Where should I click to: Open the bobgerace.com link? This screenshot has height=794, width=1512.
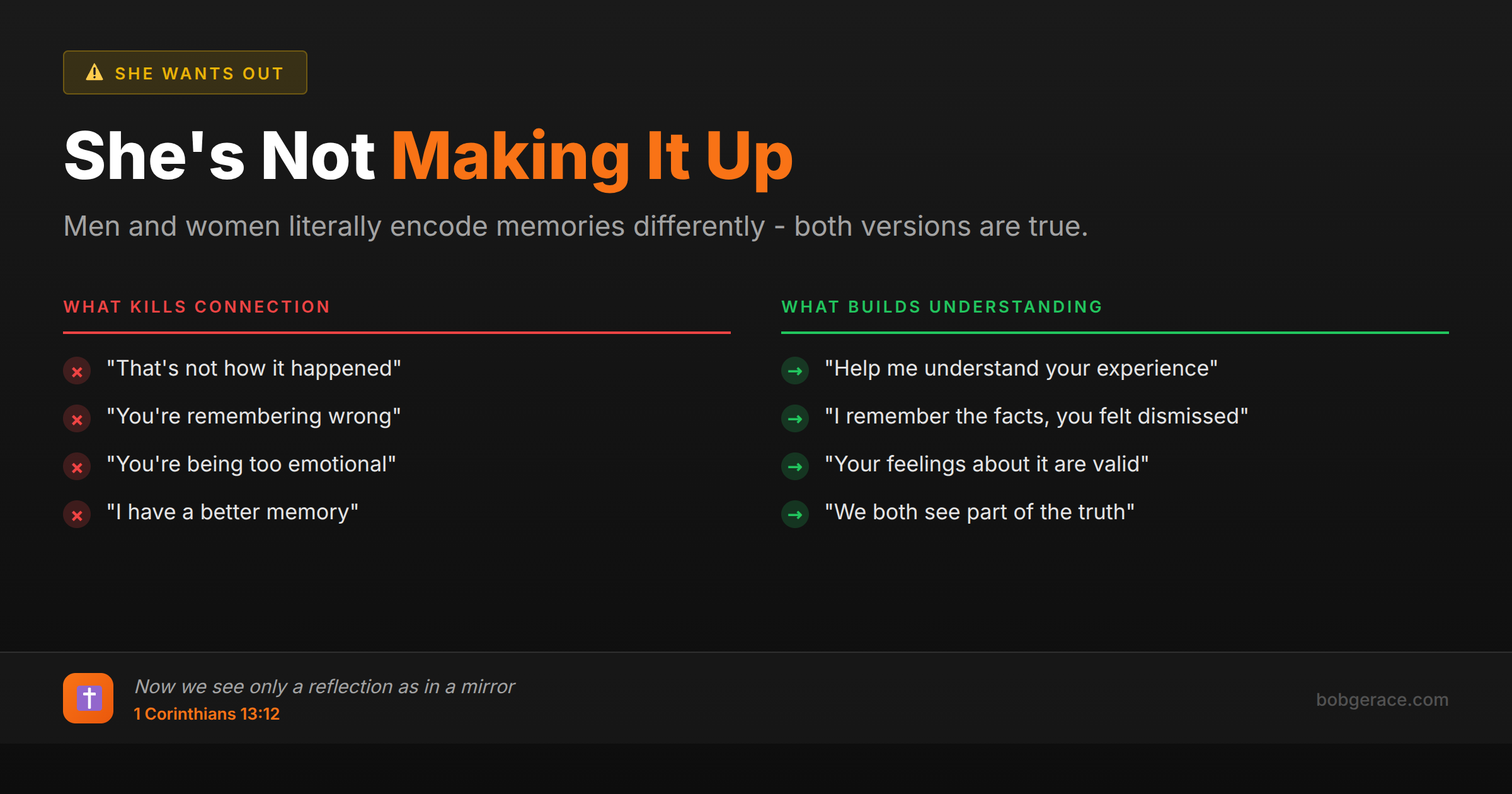tap(1382, 699)
